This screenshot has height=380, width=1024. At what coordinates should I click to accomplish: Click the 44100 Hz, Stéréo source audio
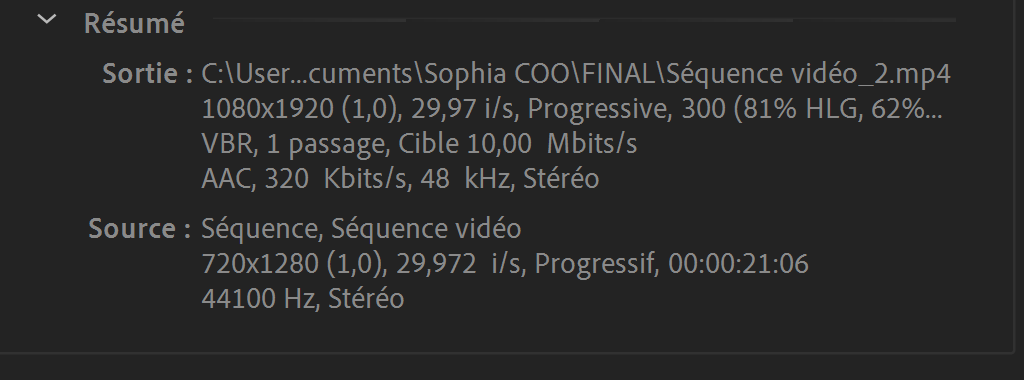point(303,298)
